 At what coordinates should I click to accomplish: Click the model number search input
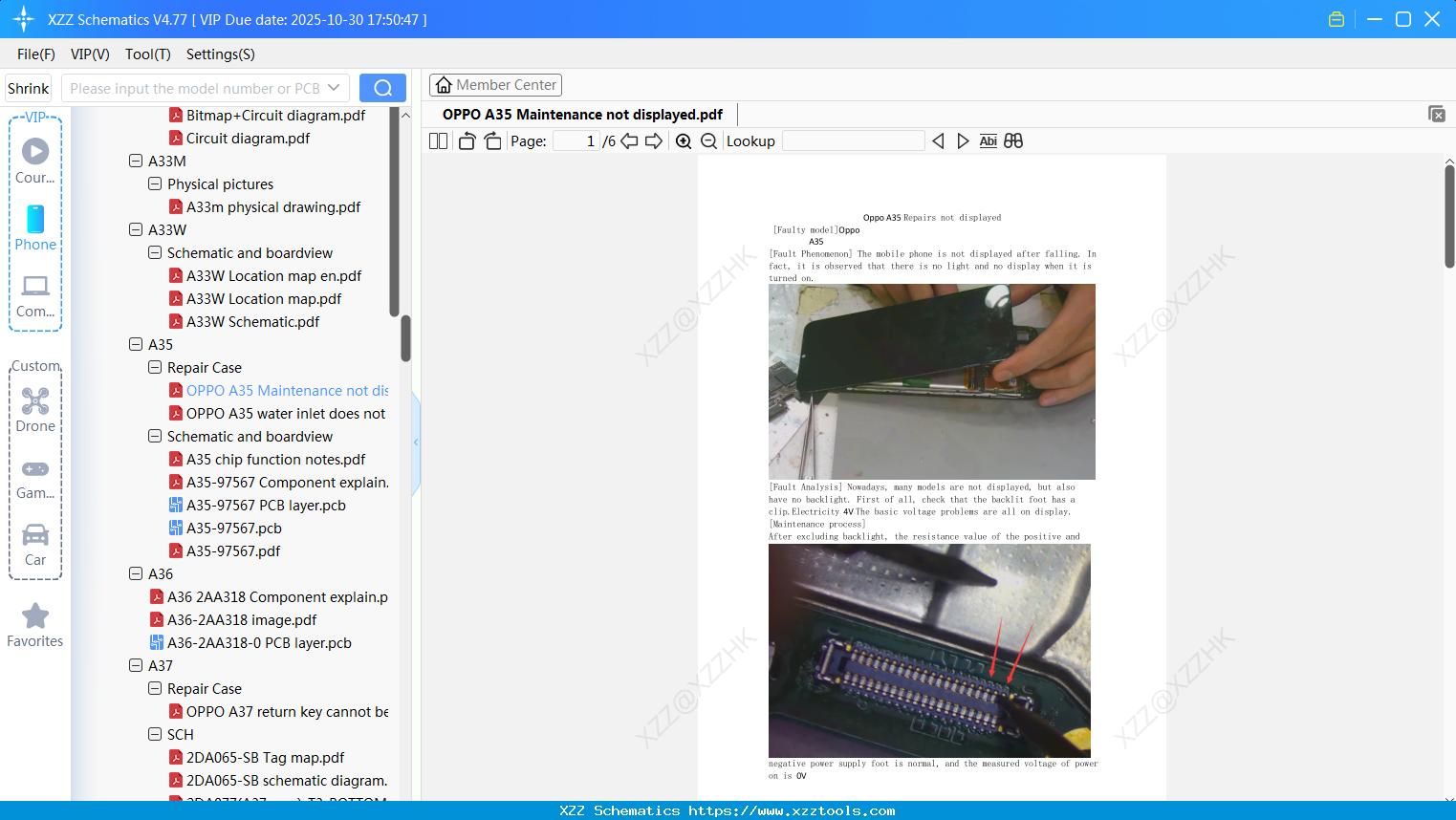[194, 88]
